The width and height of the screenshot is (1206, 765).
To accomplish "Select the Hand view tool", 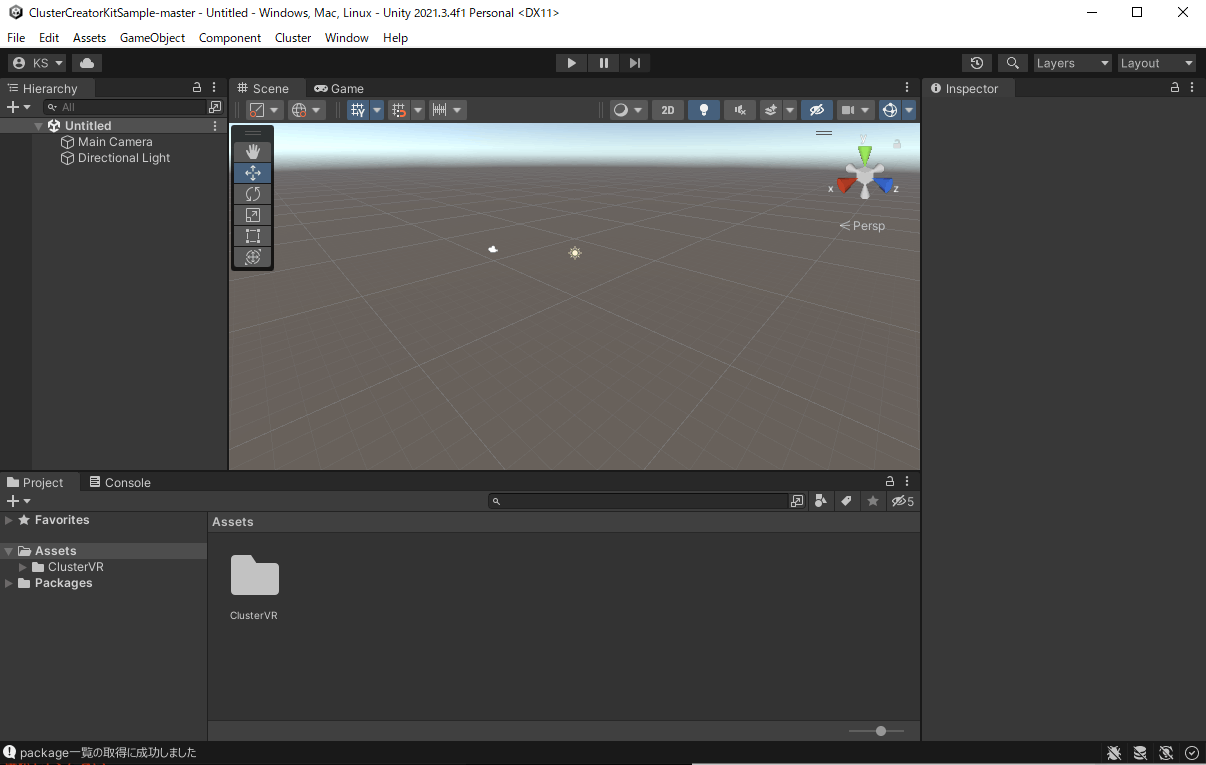I will [x=252, y=151].
